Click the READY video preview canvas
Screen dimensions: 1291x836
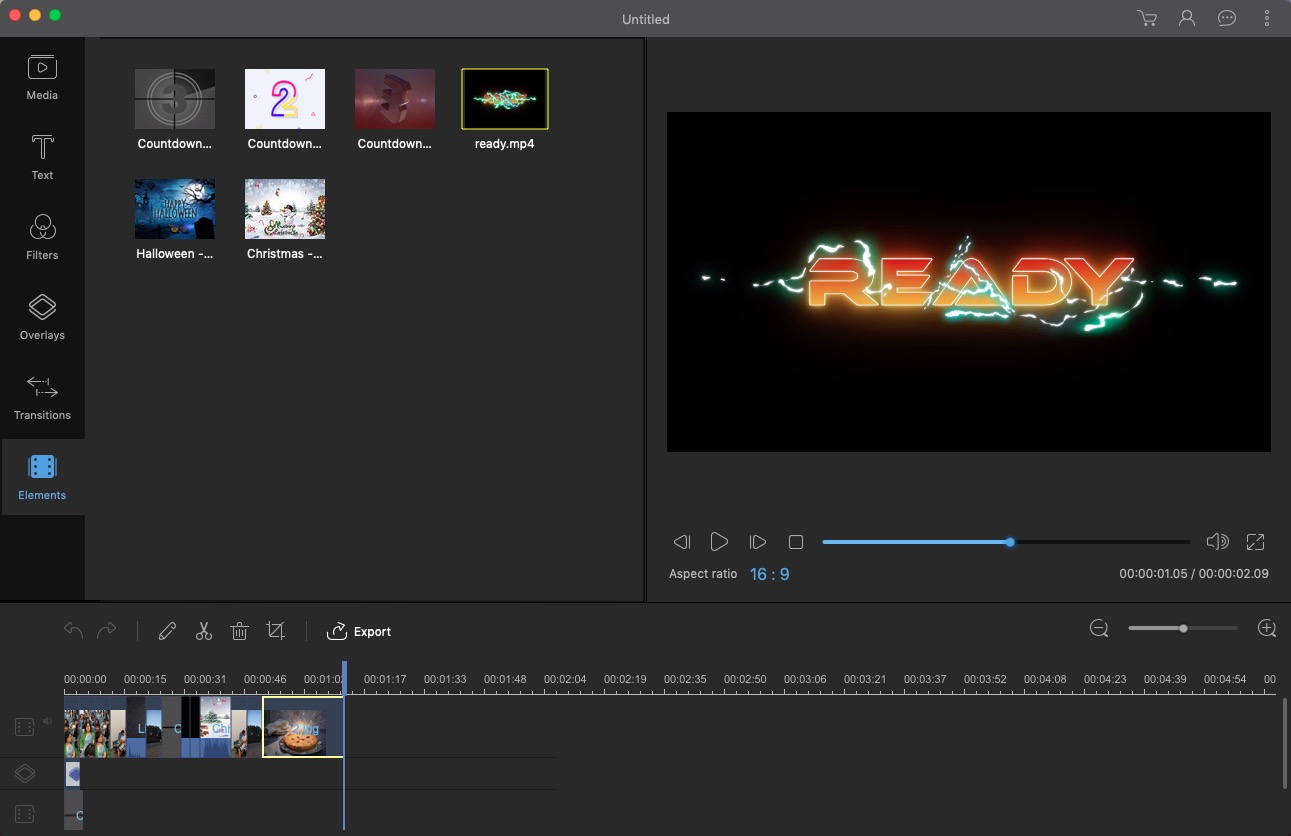click(969, 282)
